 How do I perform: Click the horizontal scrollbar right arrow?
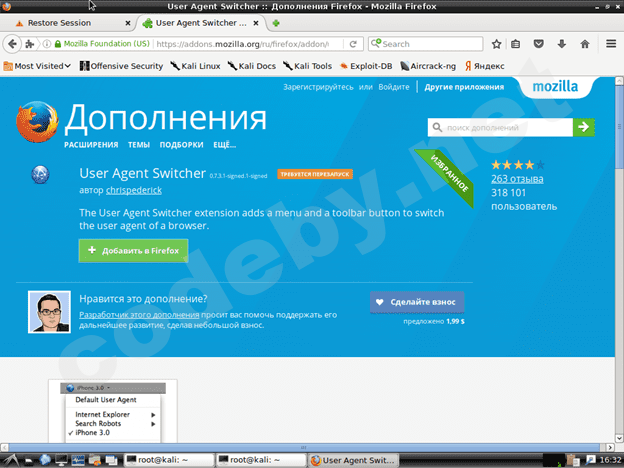610,447
